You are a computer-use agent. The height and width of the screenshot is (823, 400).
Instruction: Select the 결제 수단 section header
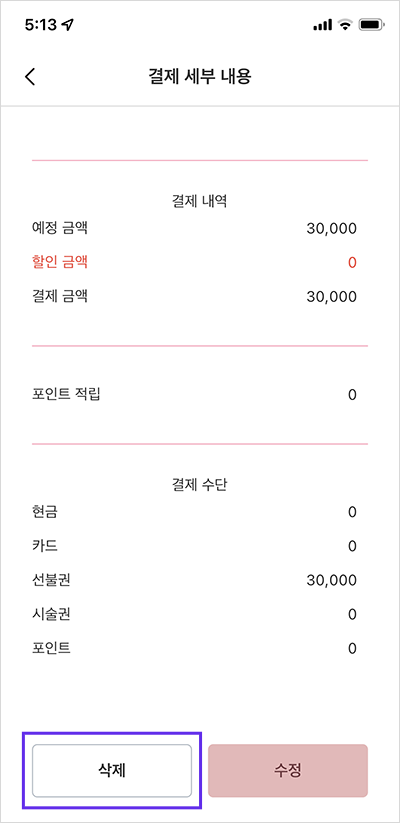[199, 485]
